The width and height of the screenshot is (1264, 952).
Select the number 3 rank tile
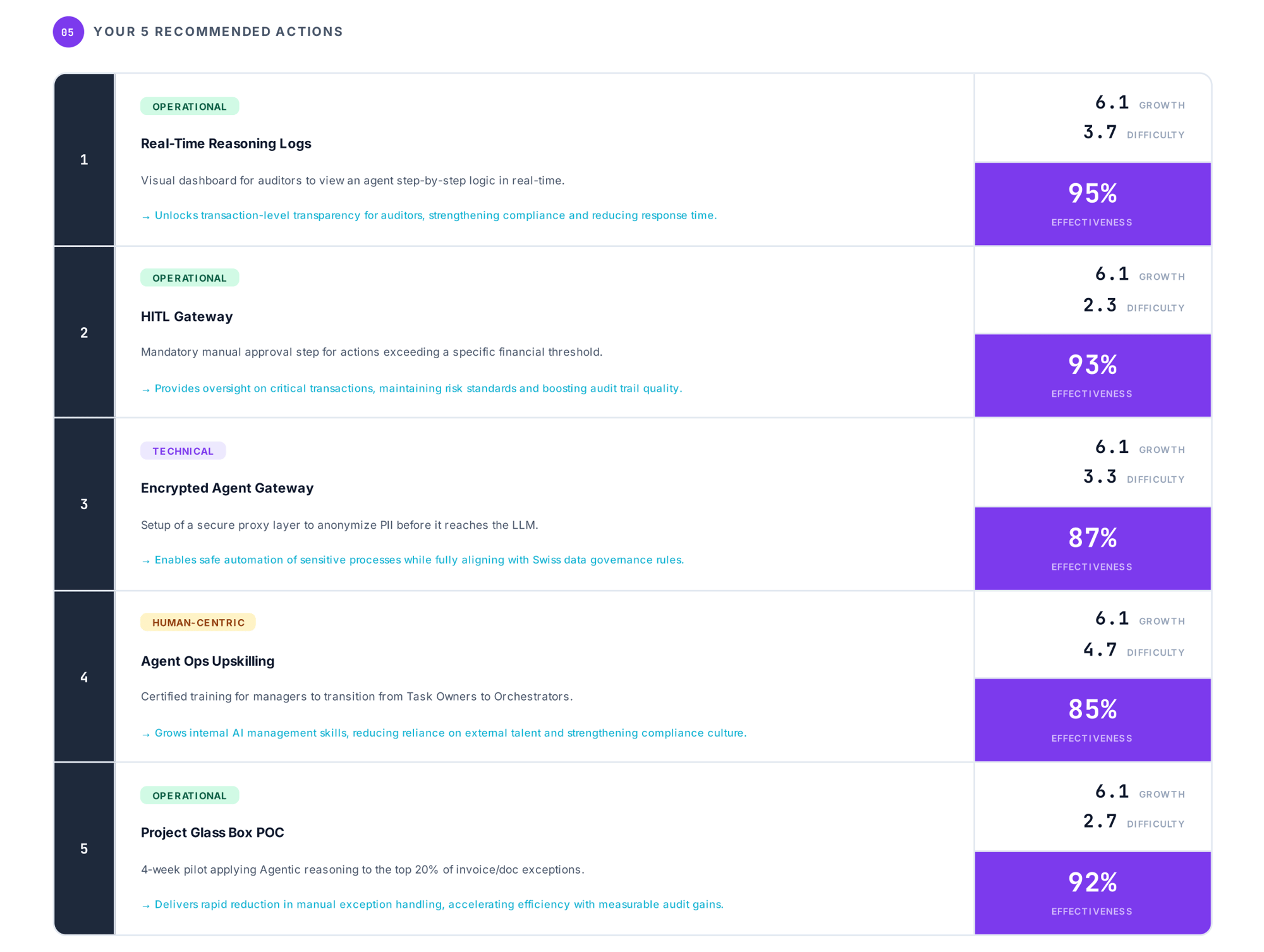84,504
